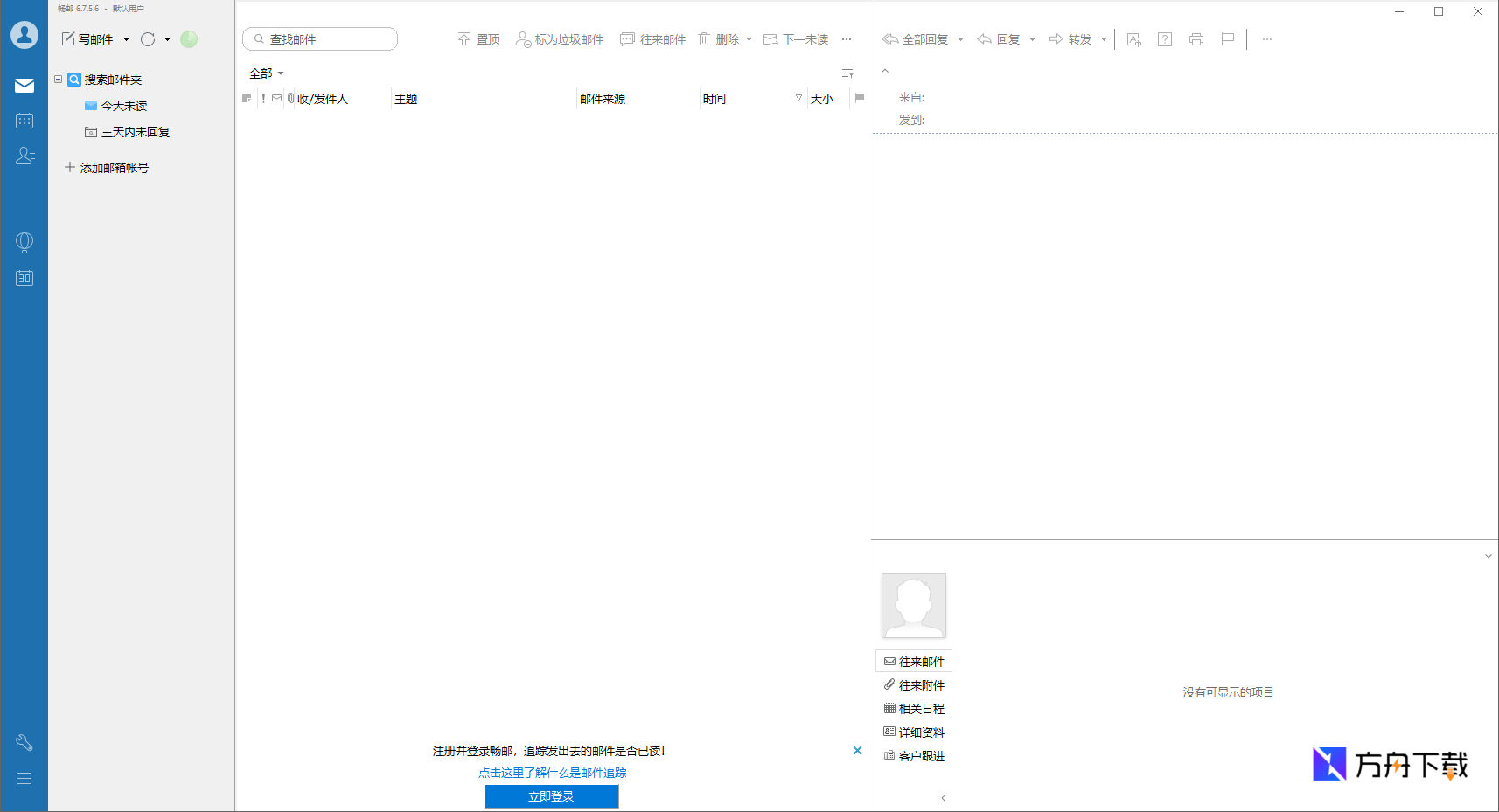The width and height of the screenshot is (1499, 812).
Task: Click the print icon in the reading toolbar
Action: [1196, 39]
